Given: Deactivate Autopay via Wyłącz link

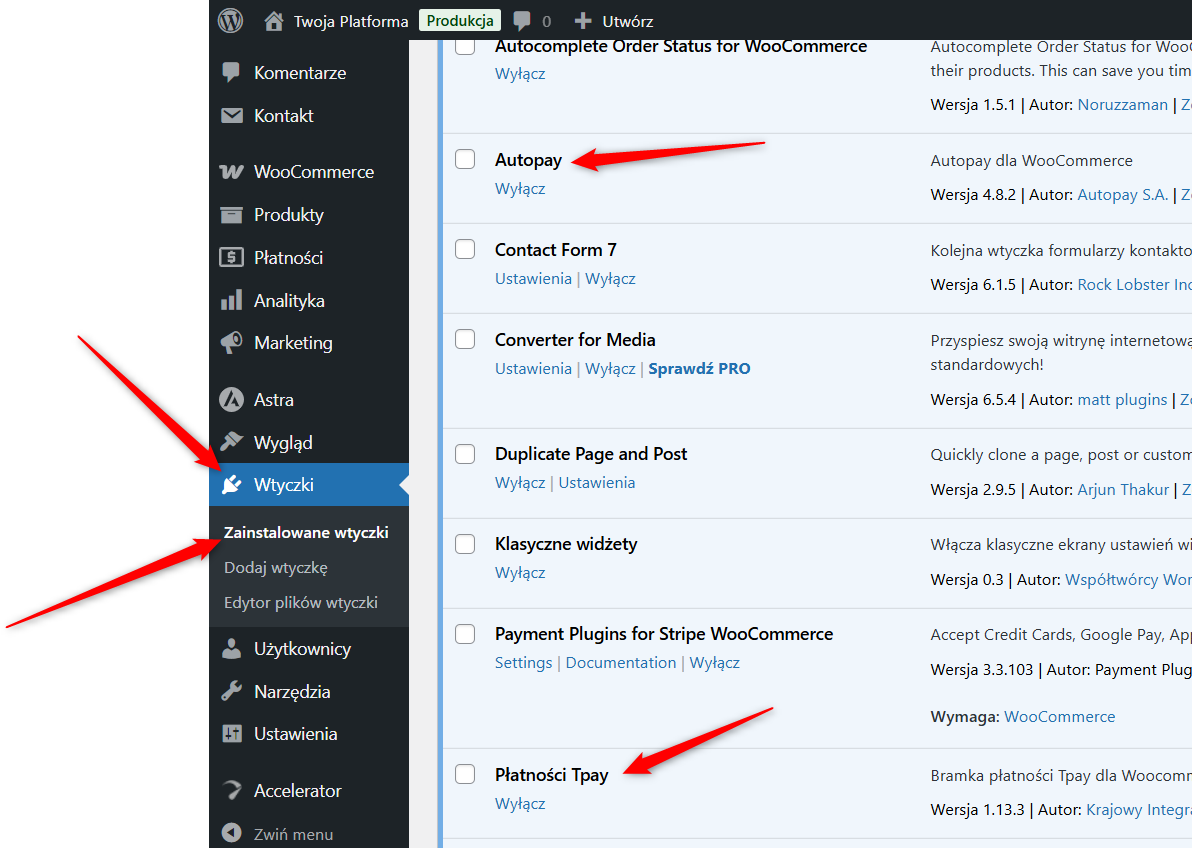Looking at the screenshot, I should point(520,189).
